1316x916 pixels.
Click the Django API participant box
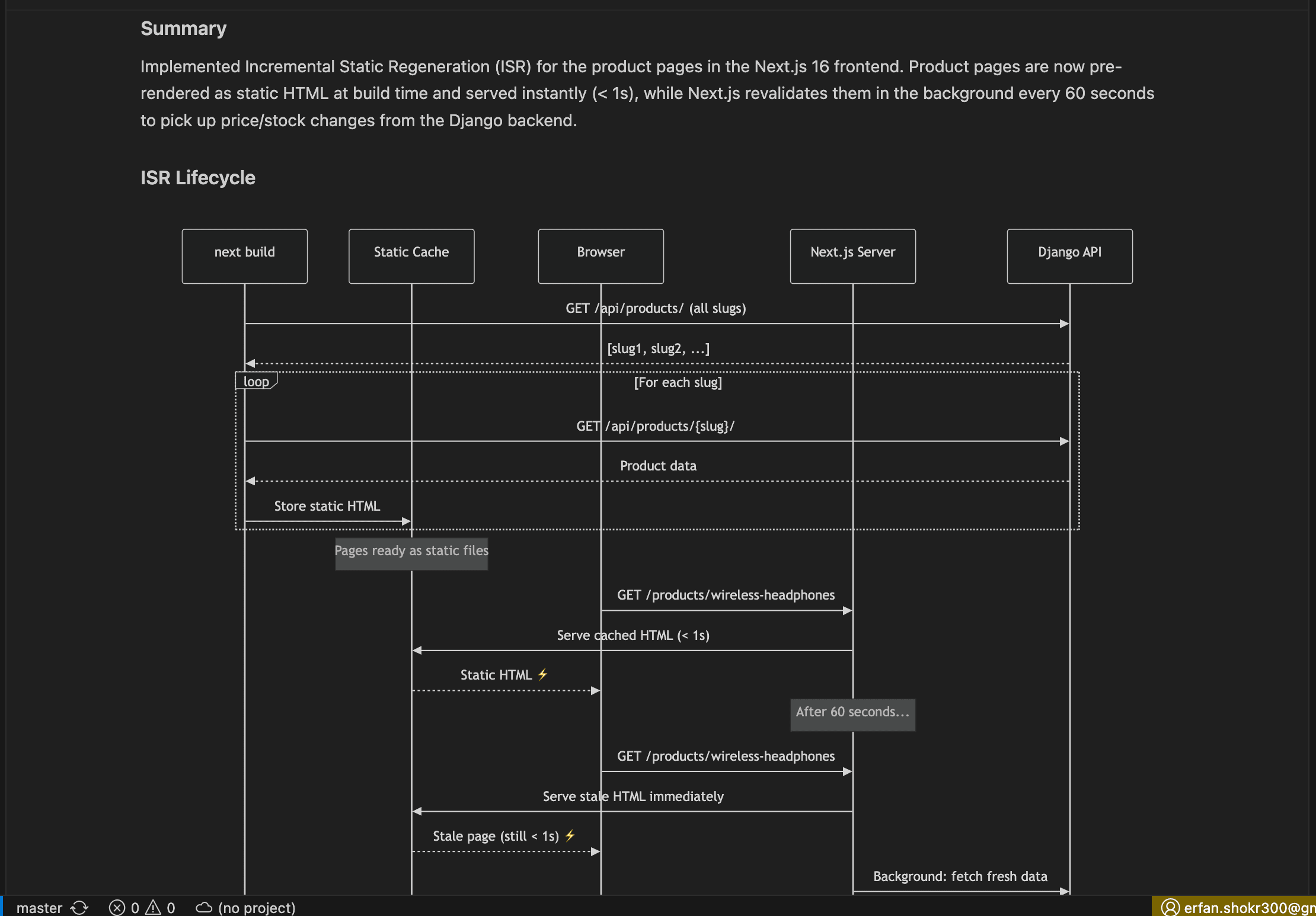[x=1069, y=256]
